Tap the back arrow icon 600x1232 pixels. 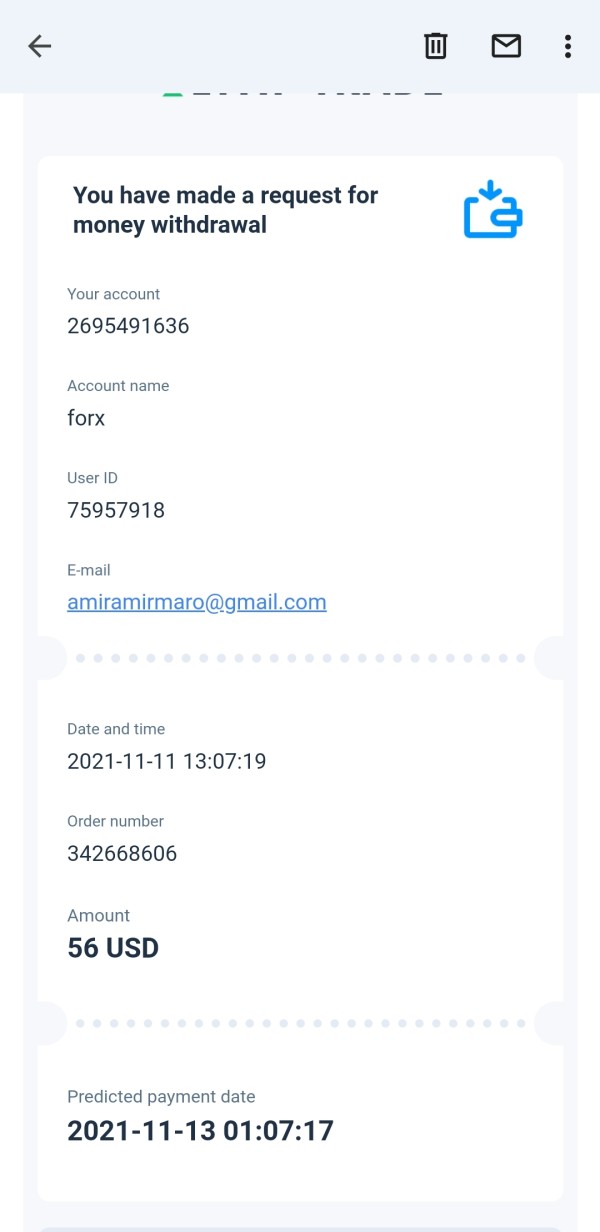click(x=40, y=46)
